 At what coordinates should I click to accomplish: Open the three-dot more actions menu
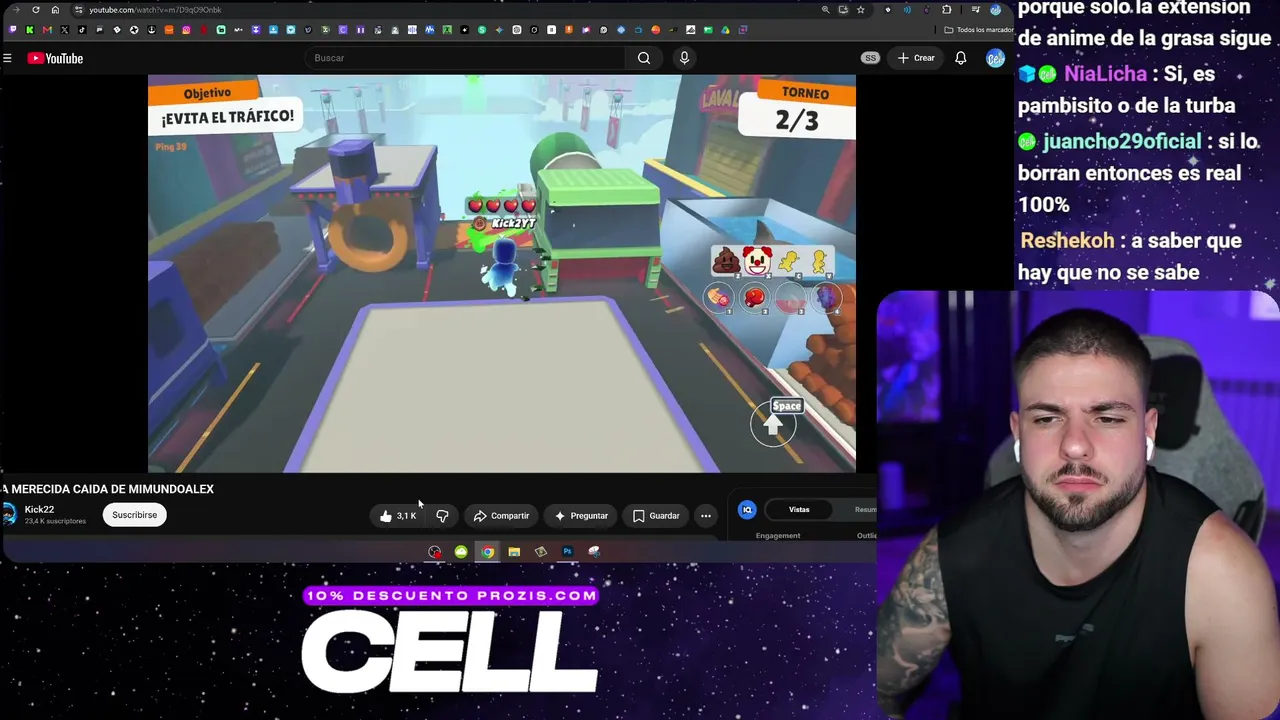coord(706,516)
